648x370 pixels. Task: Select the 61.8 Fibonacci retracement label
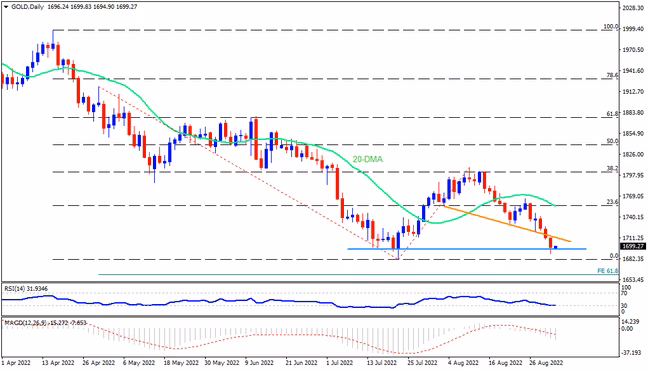(x=612, y=114)
